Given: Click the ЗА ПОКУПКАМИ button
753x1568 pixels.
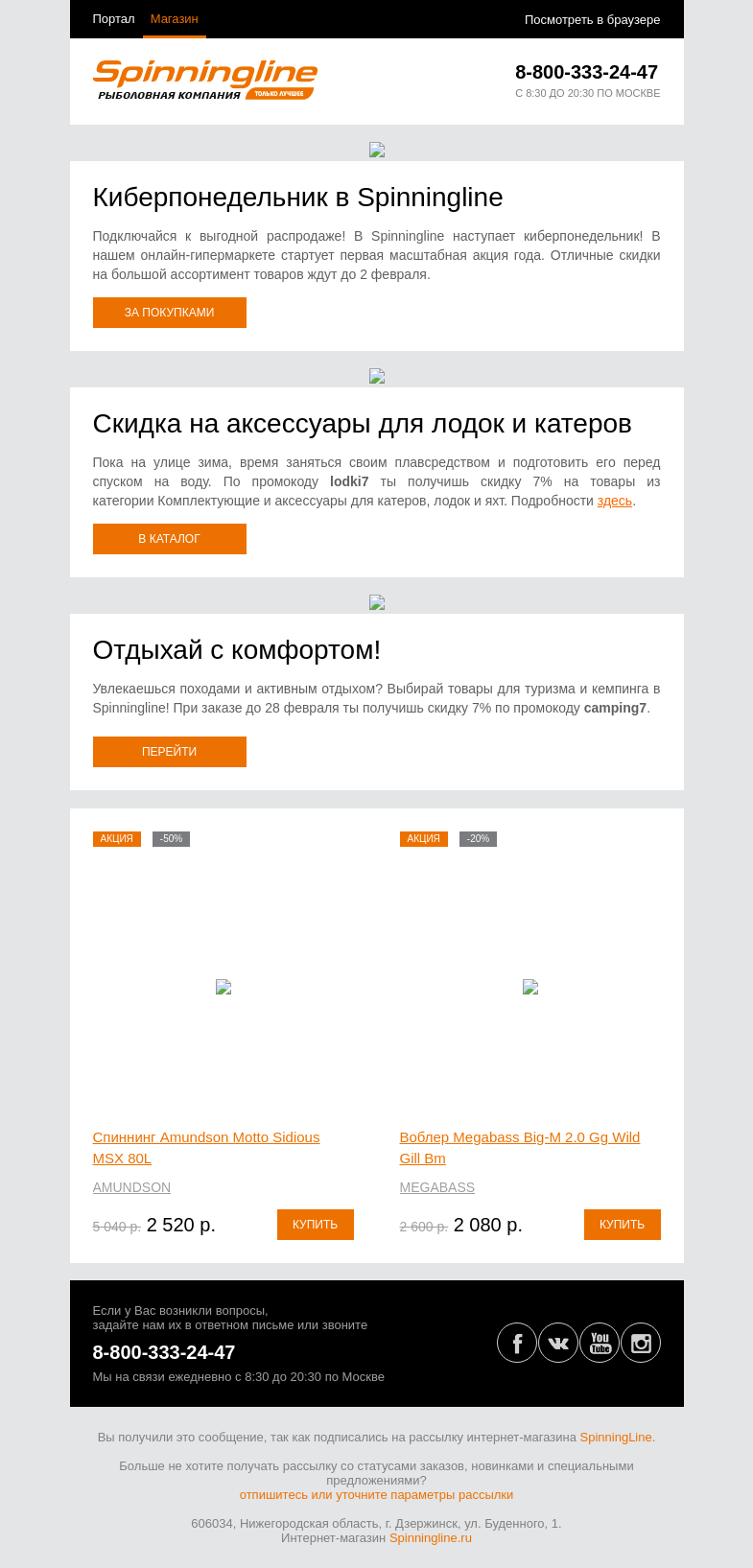Looking at the screenshot, I should (x=170, y=313).
